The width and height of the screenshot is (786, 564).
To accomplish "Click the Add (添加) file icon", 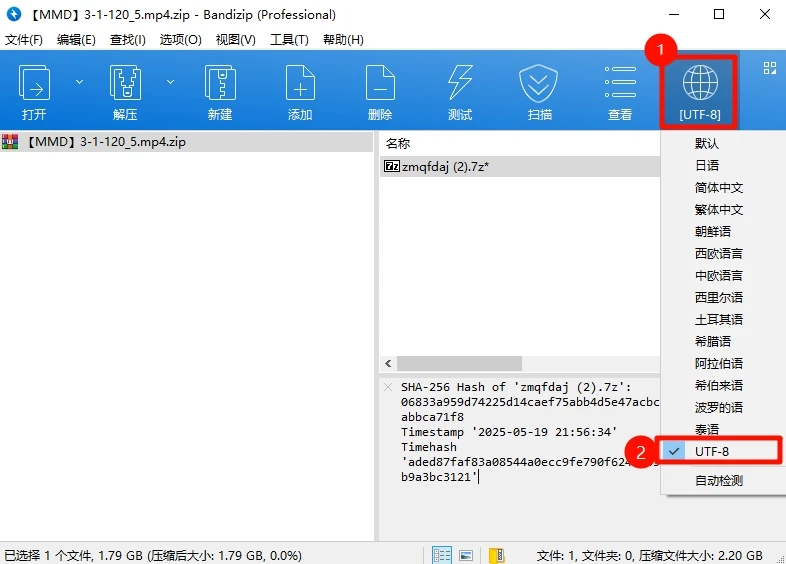I will click(x=300, y=92).
